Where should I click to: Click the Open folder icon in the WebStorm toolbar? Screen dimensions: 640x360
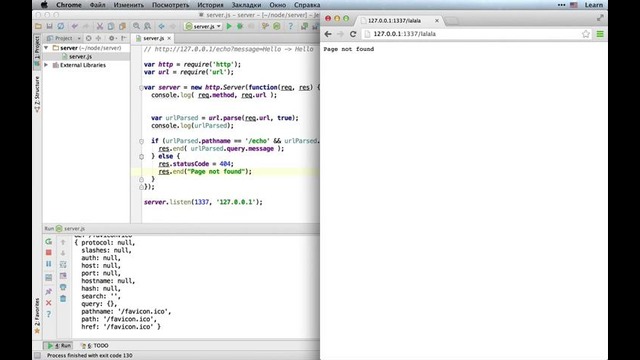(x=38, y=26)
